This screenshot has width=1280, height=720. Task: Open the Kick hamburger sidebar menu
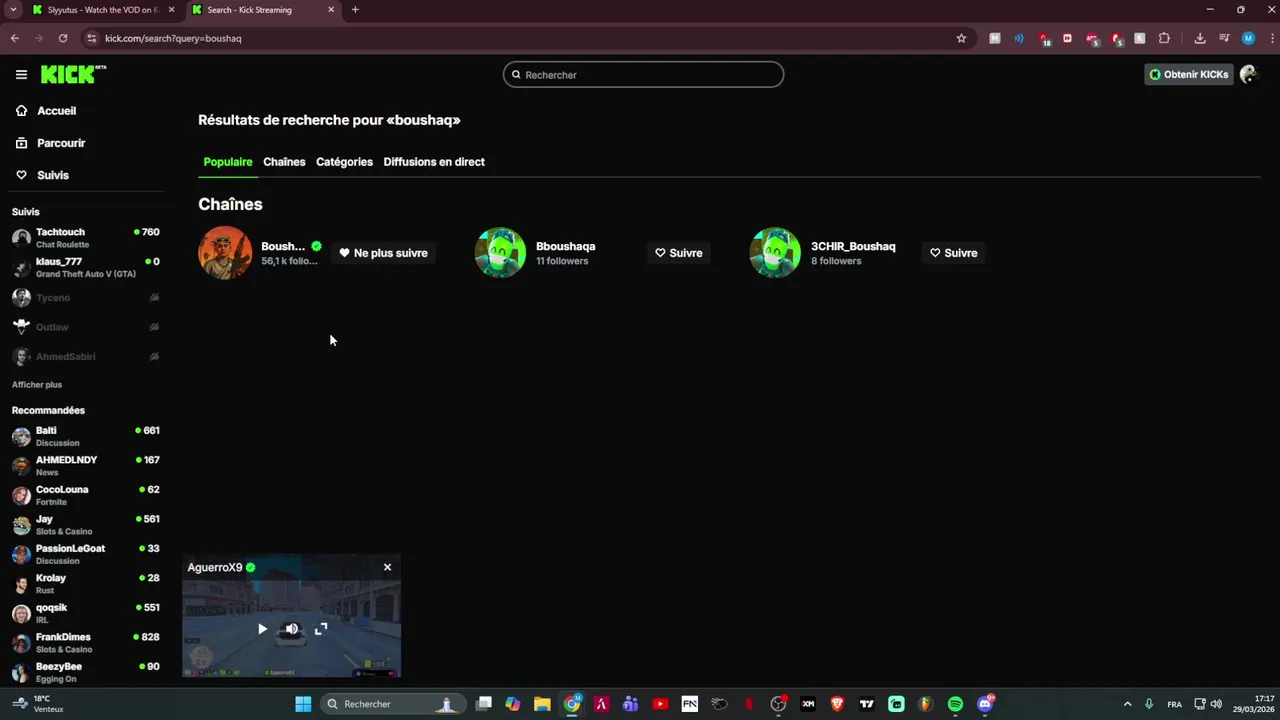coord(21,75)
